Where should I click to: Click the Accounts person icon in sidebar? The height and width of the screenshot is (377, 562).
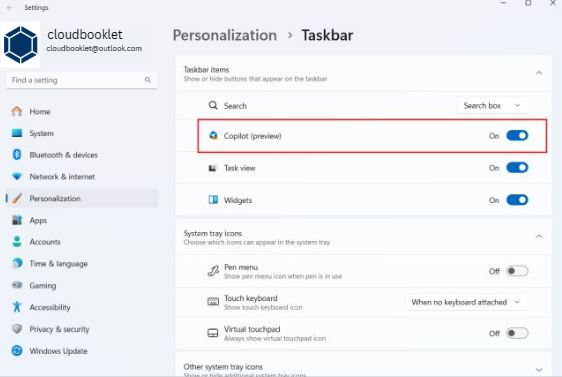(x=16, y=242)
